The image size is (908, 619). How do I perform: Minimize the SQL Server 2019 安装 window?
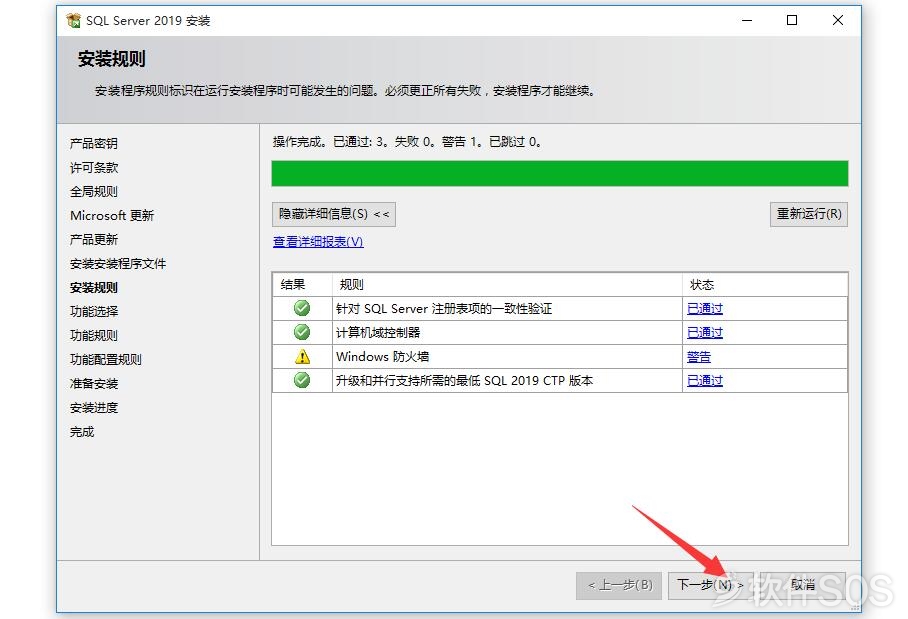[747, 20]
